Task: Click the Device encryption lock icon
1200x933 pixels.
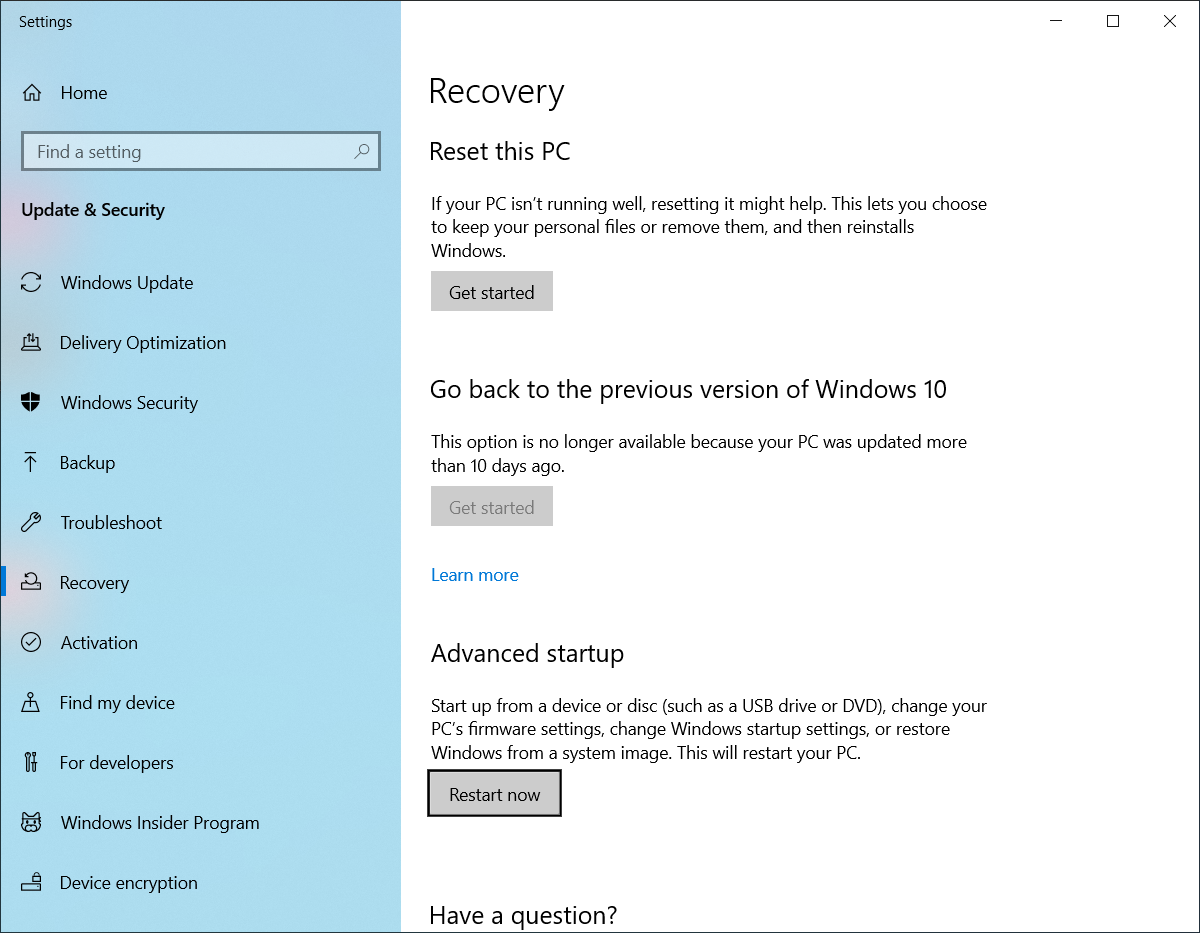Action: [x=32, y=883]
